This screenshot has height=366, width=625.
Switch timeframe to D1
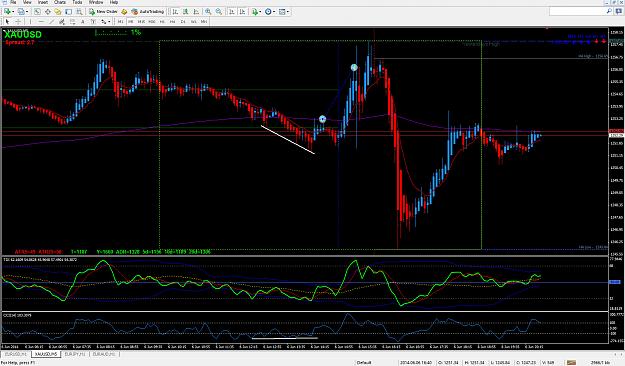183,21
